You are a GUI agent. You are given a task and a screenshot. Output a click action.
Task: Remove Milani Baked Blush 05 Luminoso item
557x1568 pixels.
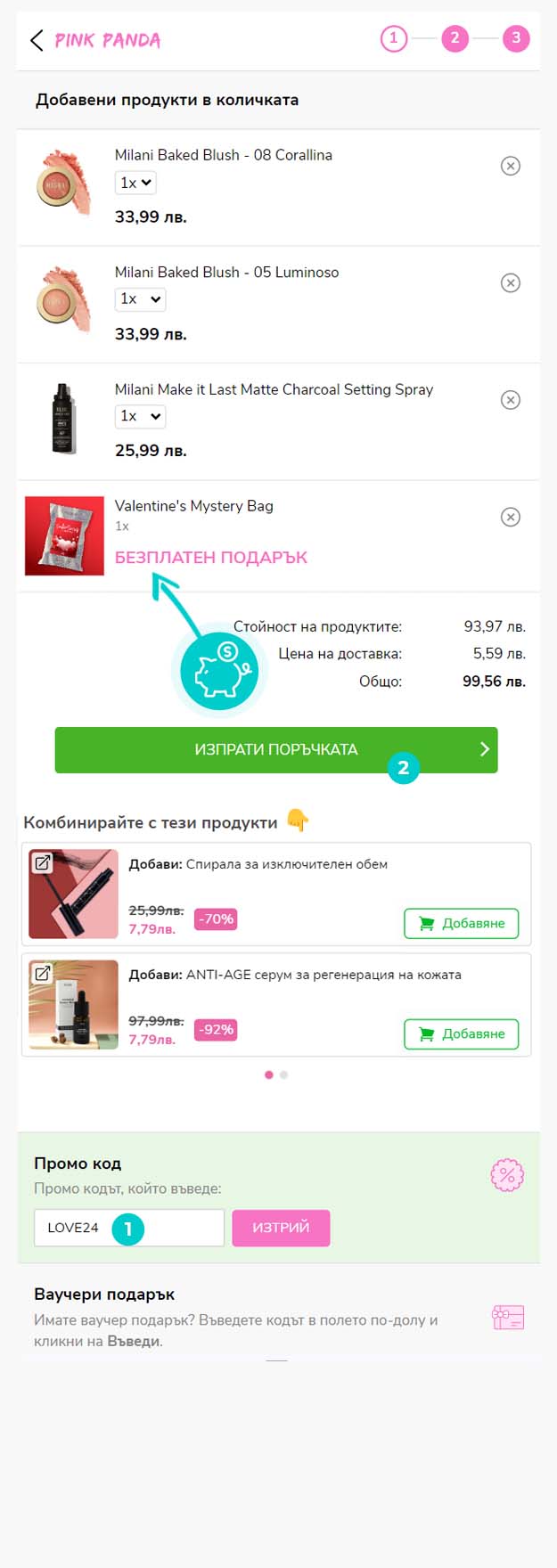(511, 282)
